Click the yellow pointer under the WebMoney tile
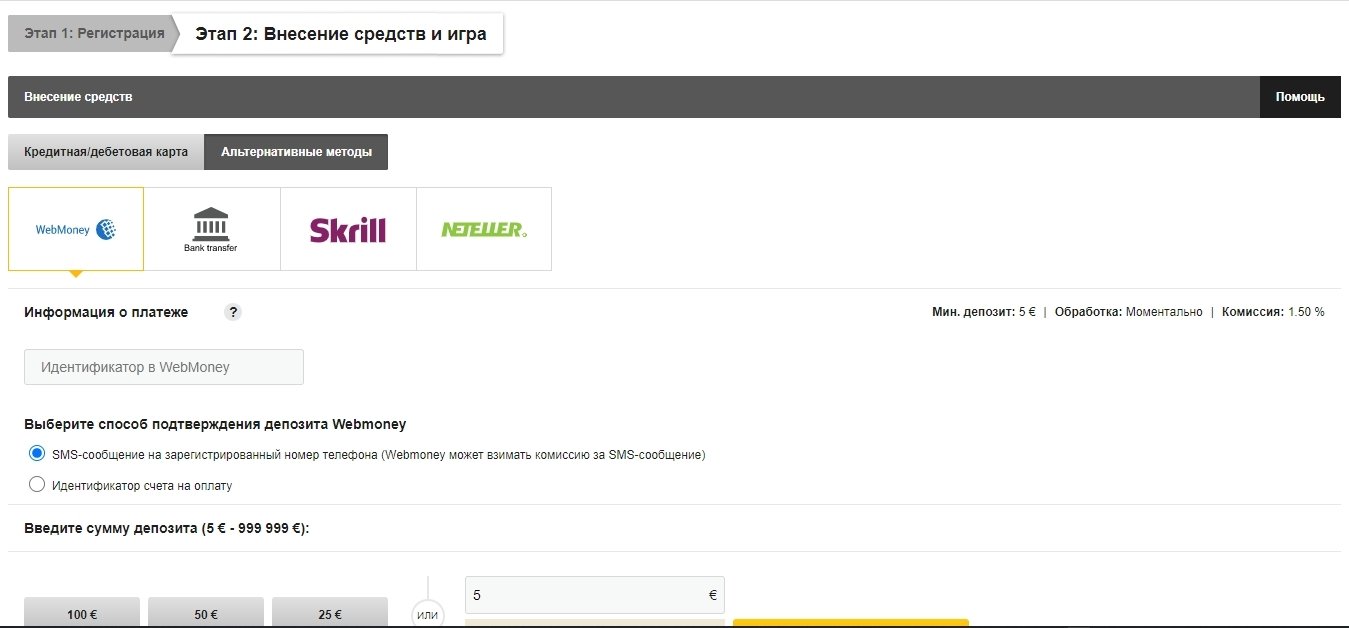This screenshot has width=1349, height=628. [x=76, y=274]
